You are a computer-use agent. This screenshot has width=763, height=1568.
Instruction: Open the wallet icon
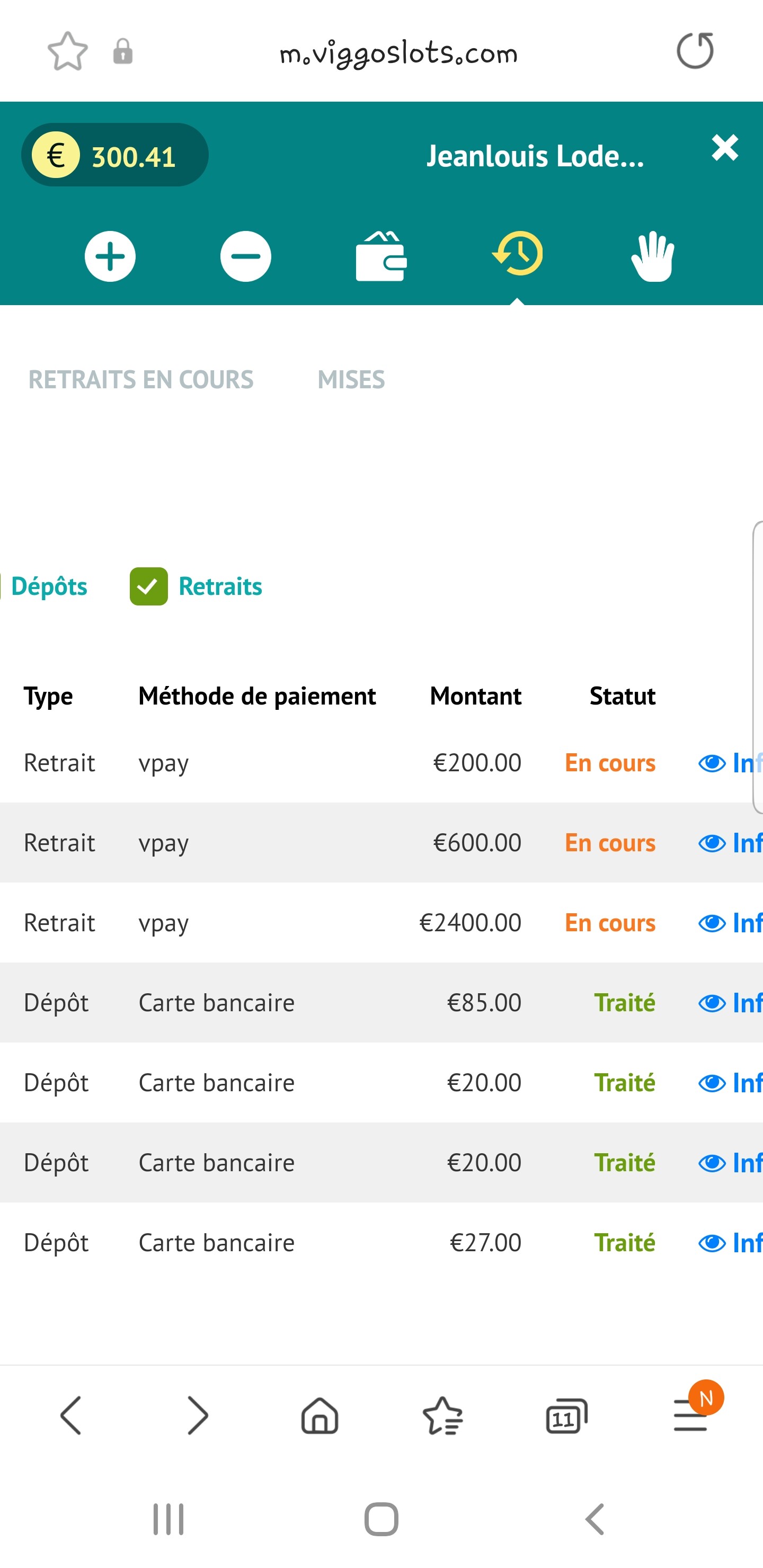381,256
